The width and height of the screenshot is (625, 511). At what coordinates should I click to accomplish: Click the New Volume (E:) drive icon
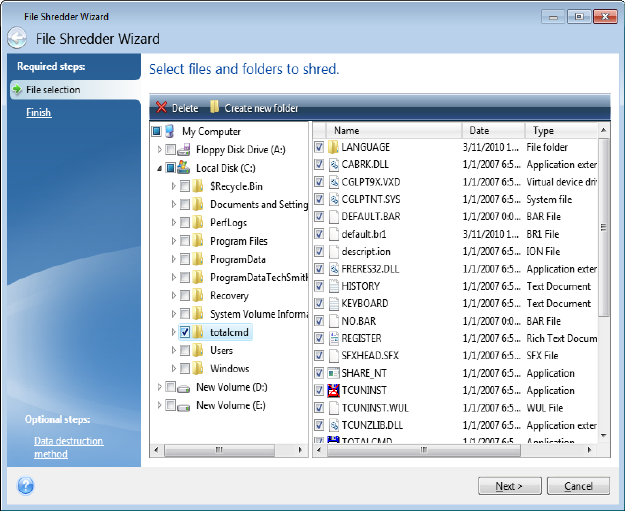point(183,407)
